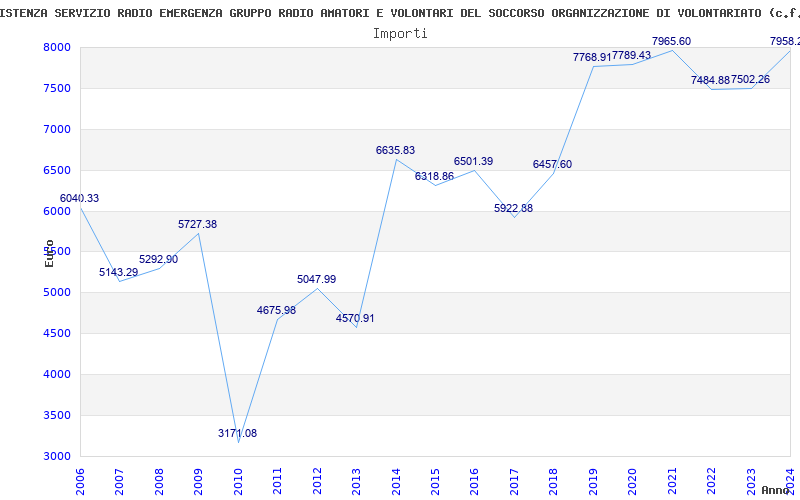Viewport: 800px width, 500px height.
Task: Click the x-axis year 2013
Action: tap(357, 482)
